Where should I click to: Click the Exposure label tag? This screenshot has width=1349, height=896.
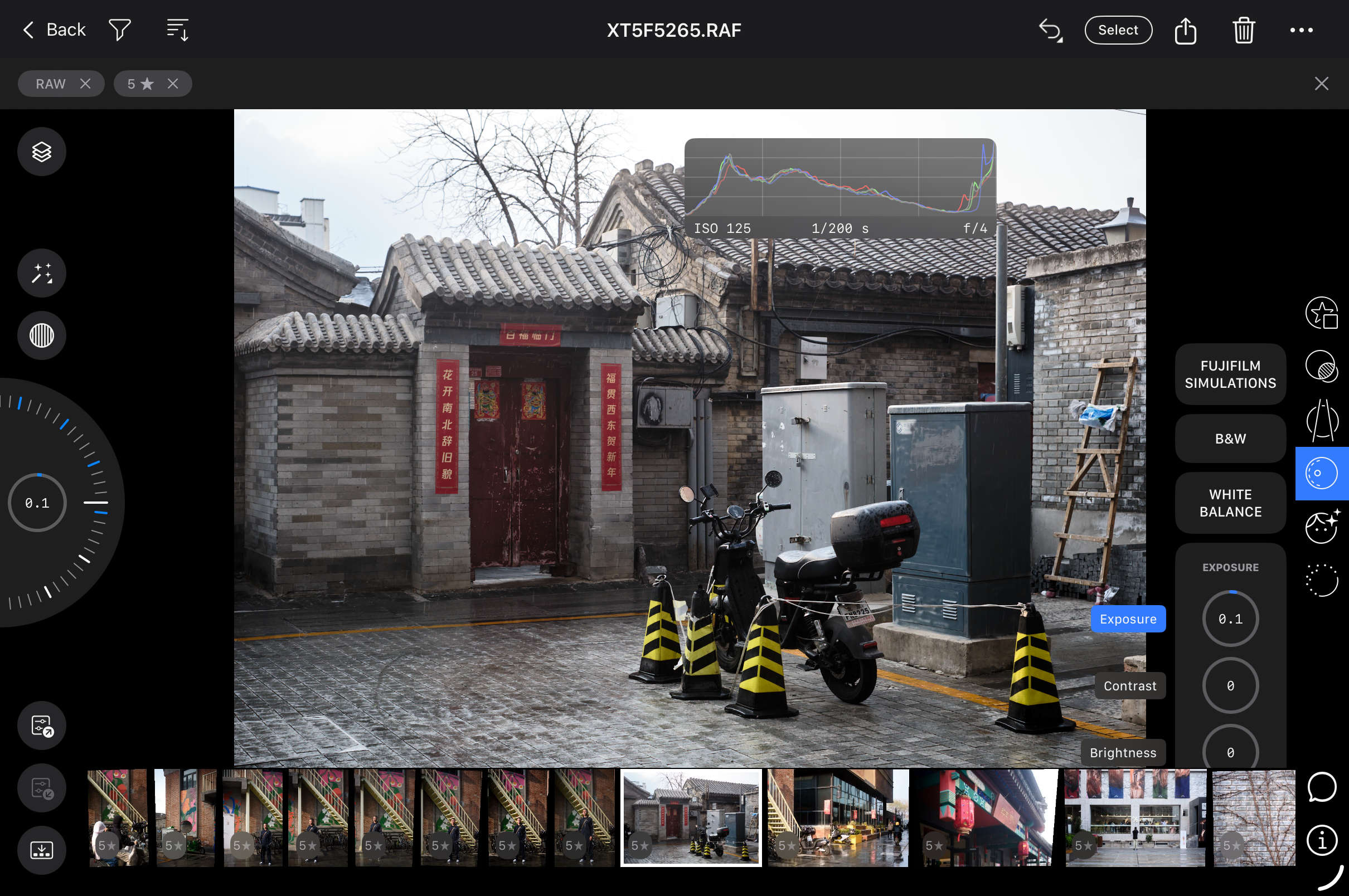[x=1128, y=619]
